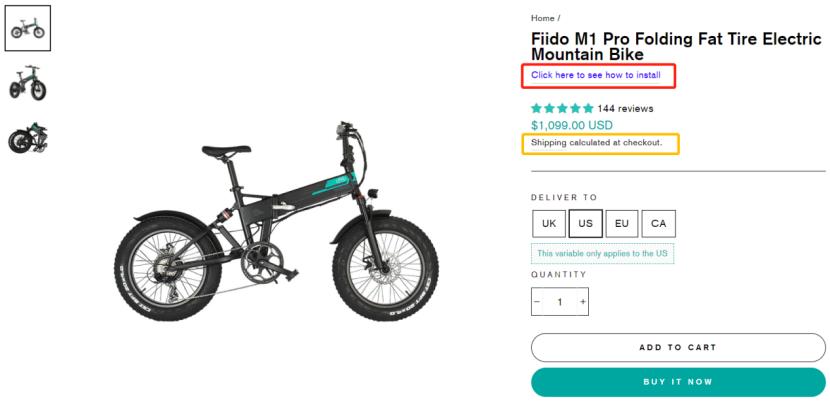830x402 pixels.
Task: Click the product title heading
Action: pos(675,46)
